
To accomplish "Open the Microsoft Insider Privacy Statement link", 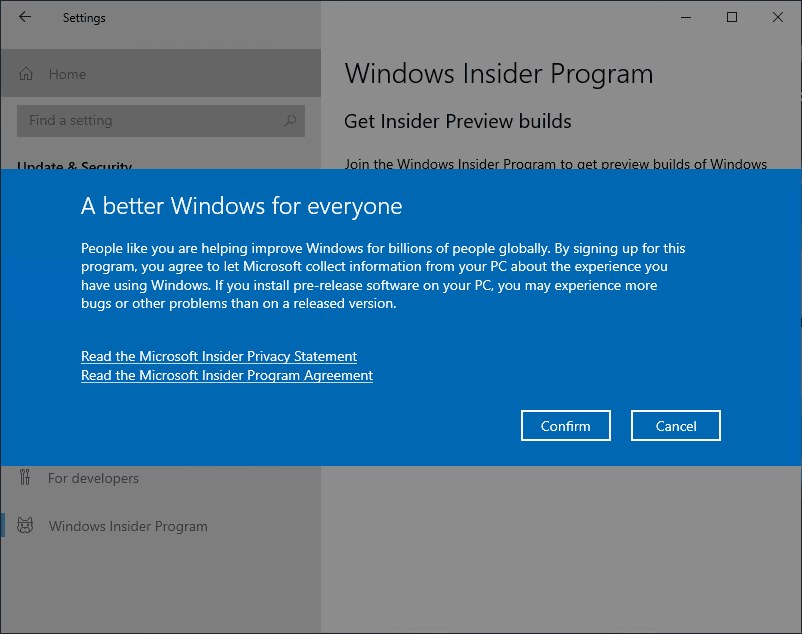I will 219,356.
